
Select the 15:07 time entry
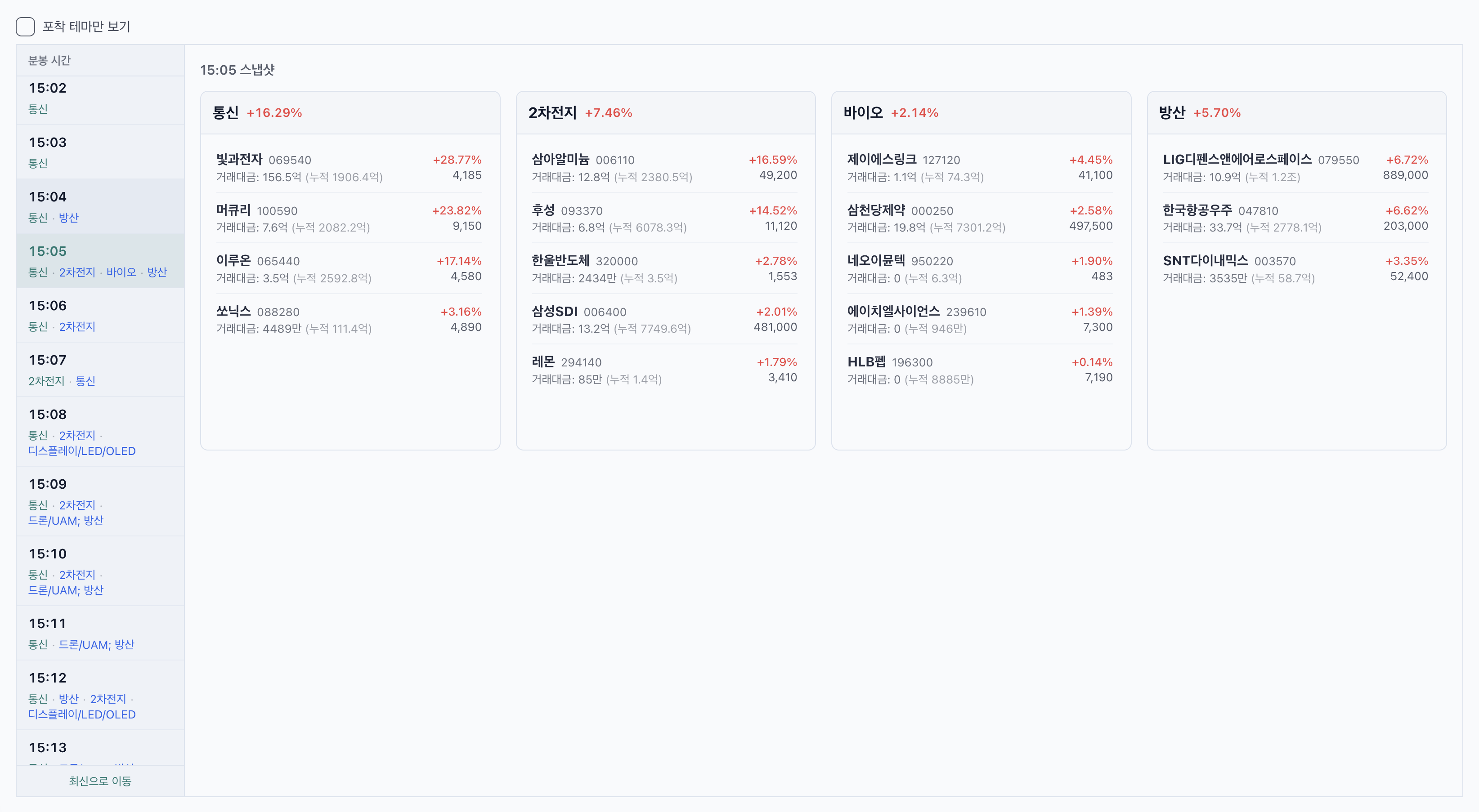[100, 370]
